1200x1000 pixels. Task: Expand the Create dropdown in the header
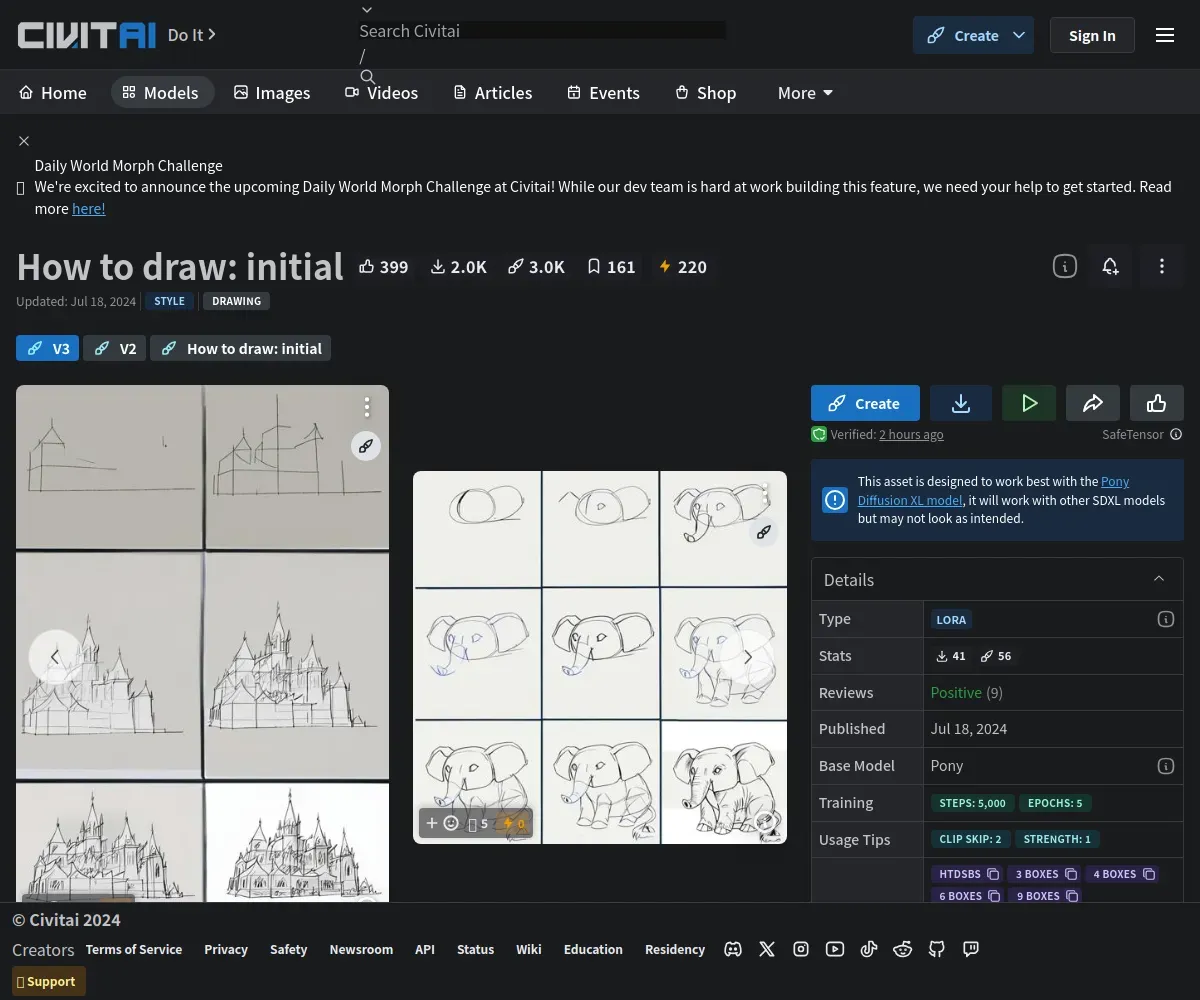(1019, 35)
